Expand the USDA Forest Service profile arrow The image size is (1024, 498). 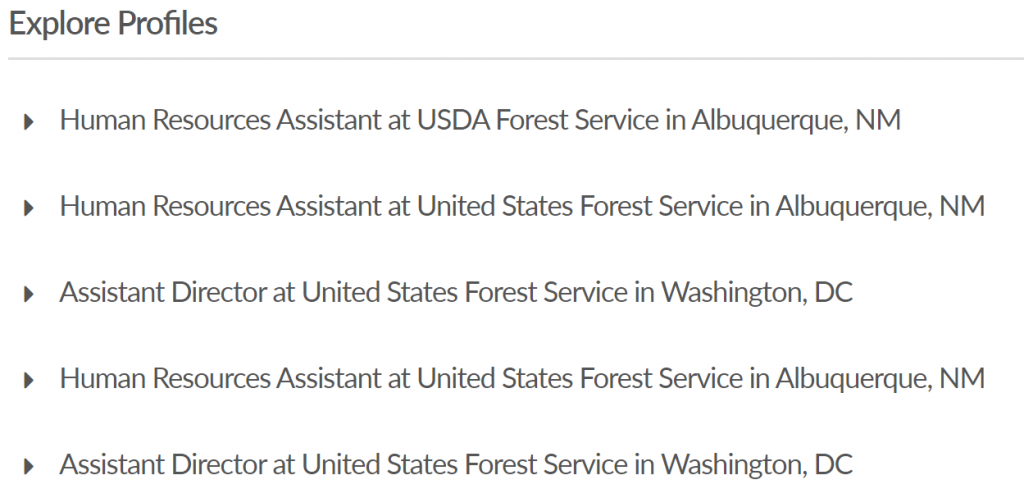pos(28,122)
